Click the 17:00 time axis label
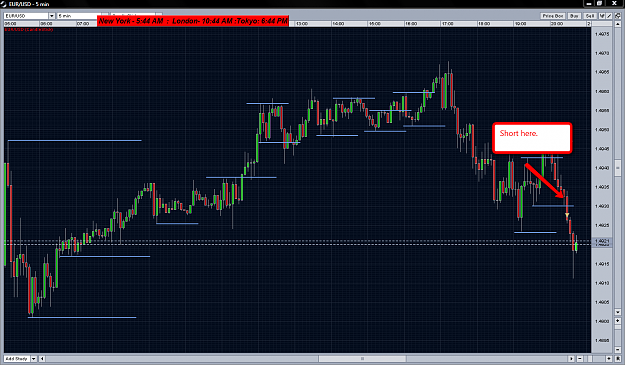This screenshot has width=625, height=365. pos(447,24)
